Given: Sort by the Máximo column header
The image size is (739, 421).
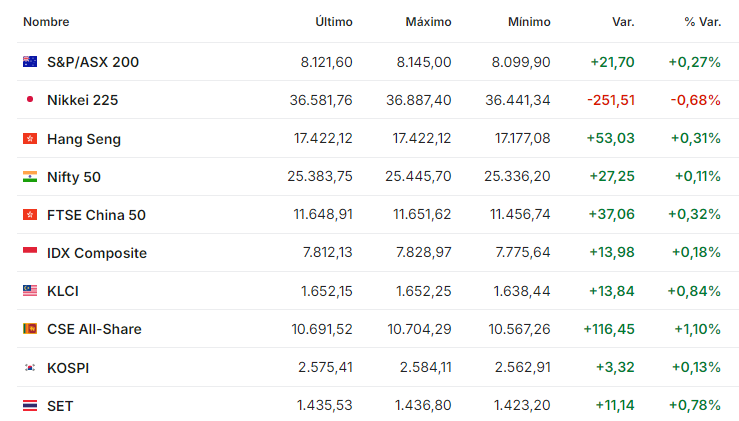Looking at the screenshot, I should pos(428,22).
